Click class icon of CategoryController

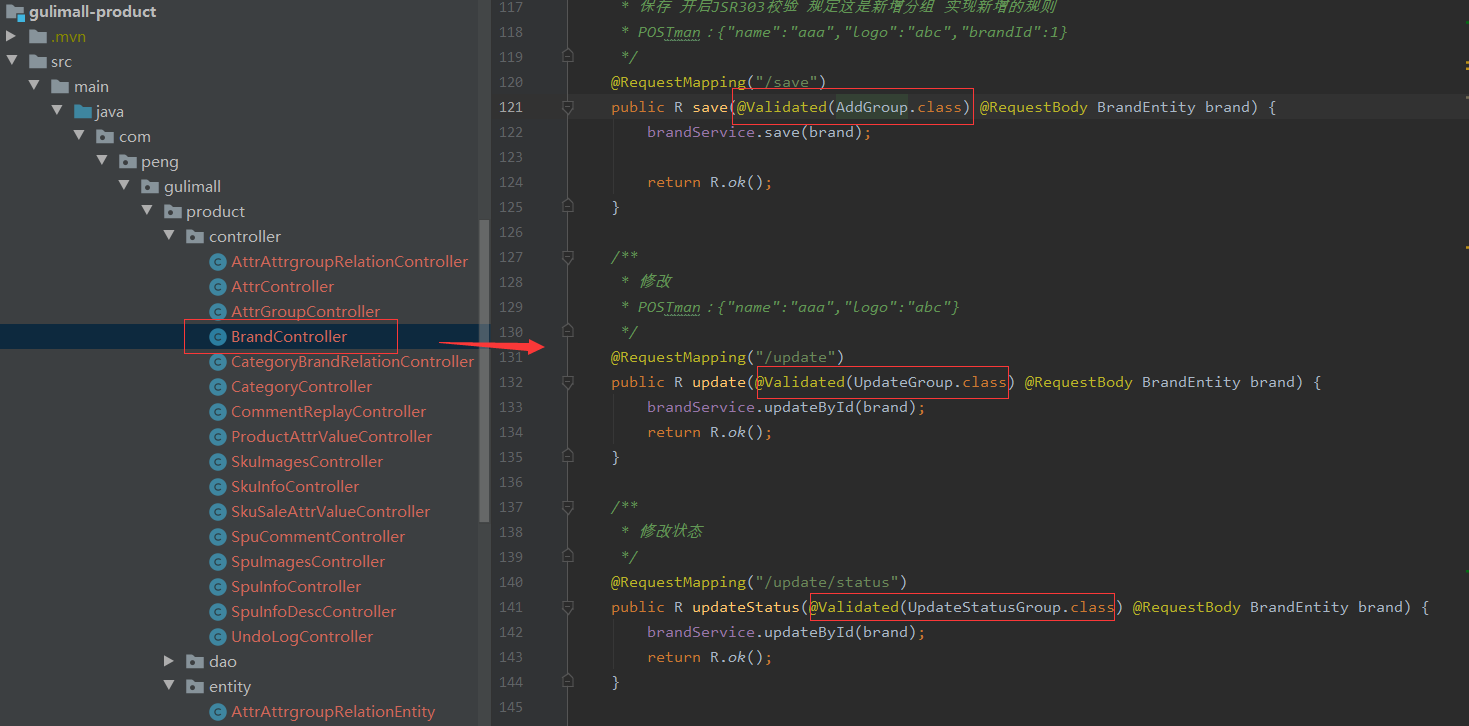(217, 387)
